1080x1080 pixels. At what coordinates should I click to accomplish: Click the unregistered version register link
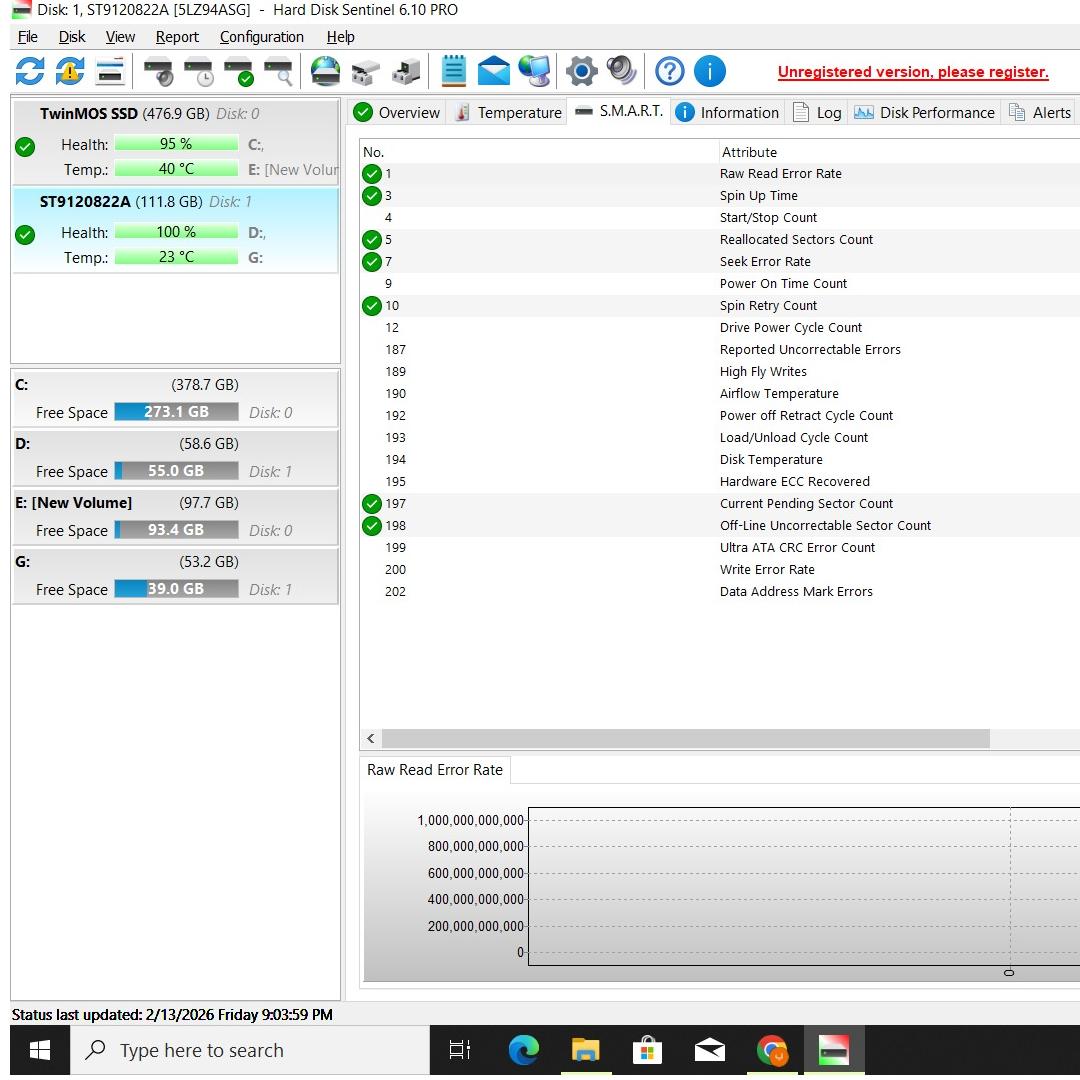point(912,72)
